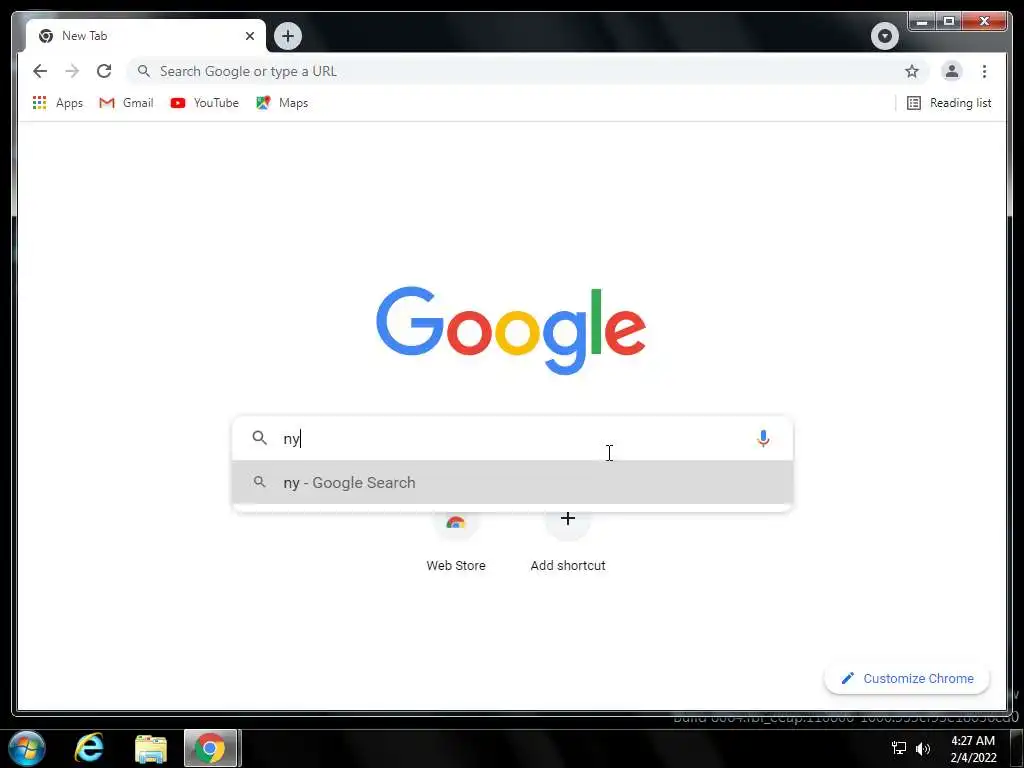
Task: Open File Explorer from the taskbar
Action: (151, 748)
